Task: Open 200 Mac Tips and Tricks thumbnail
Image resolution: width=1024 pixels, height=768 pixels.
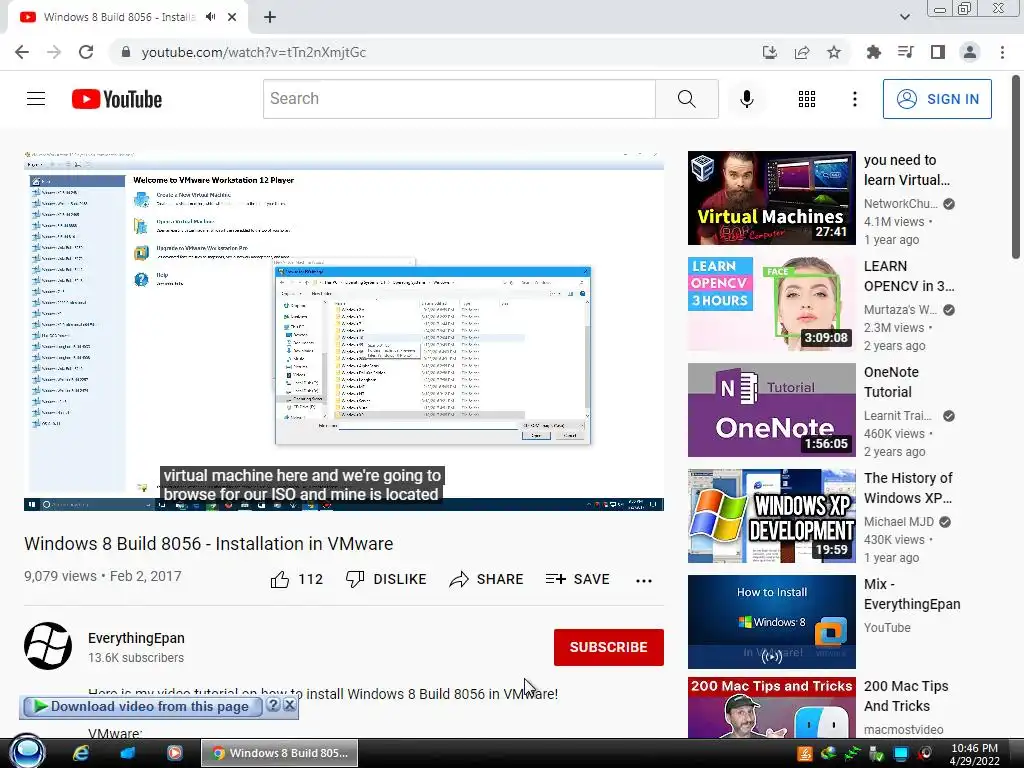Action: click(771, 708)
